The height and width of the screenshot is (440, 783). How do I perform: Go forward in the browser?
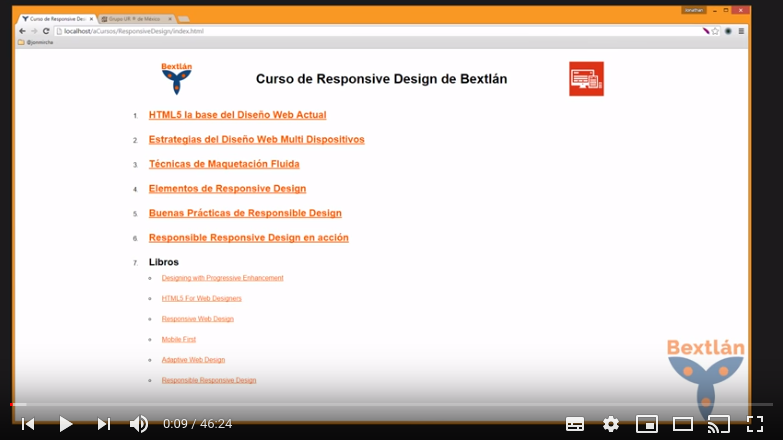tap(34, 31)
